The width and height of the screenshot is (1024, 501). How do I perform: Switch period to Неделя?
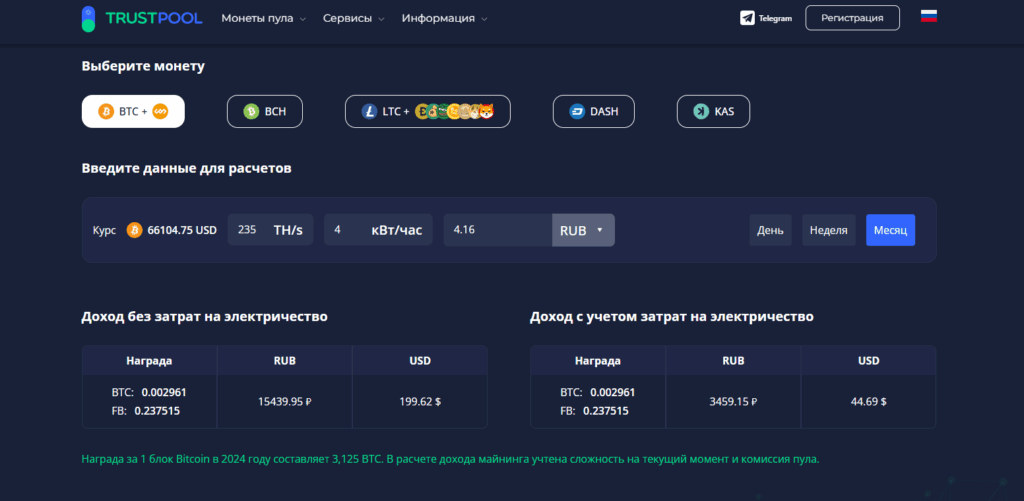(x=829, y=230)
